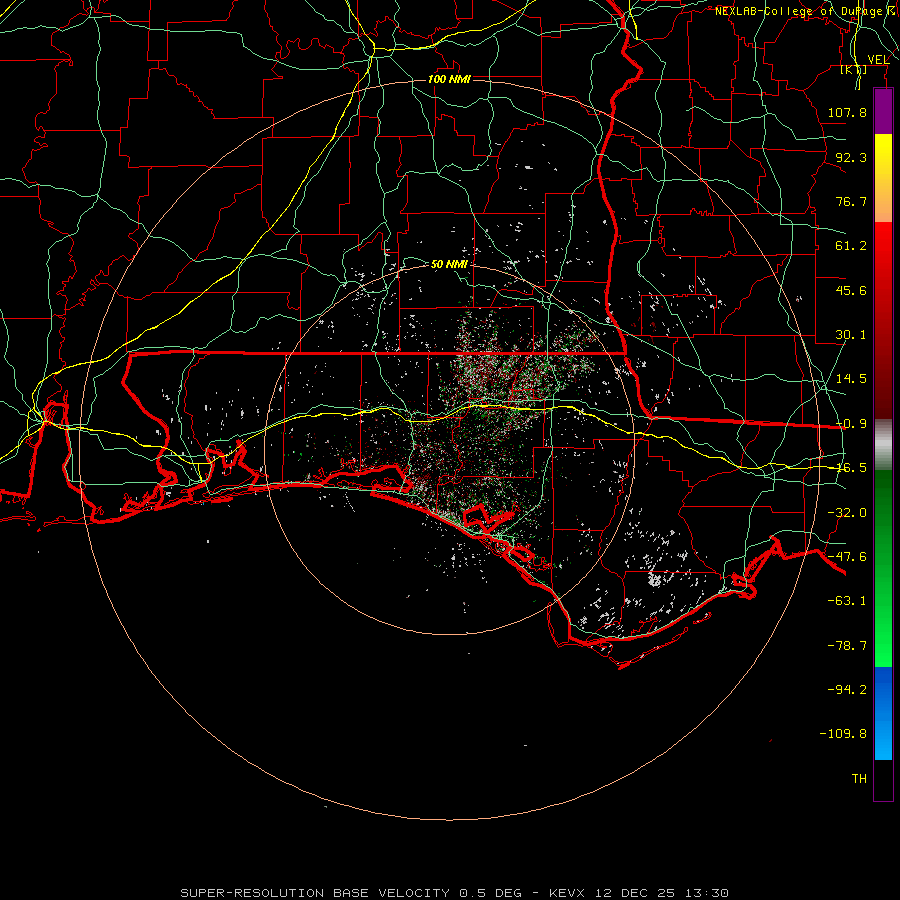
Task: Click the NEXLAB-College of DuPage credit text
Action: (806, 11)
